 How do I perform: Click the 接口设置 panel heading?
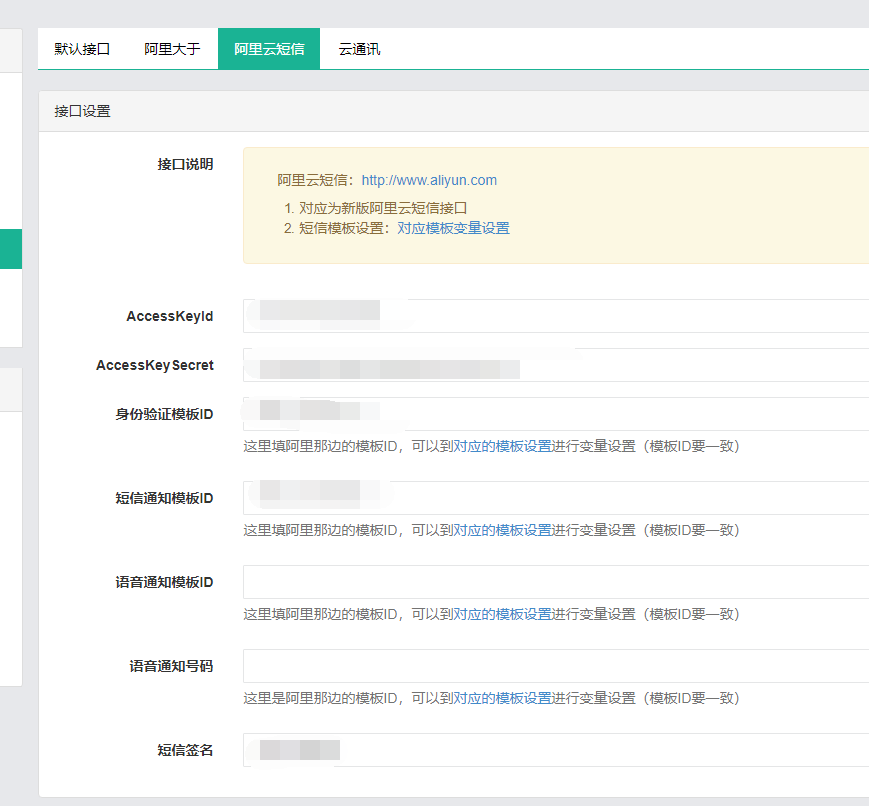tap(83, 111)
